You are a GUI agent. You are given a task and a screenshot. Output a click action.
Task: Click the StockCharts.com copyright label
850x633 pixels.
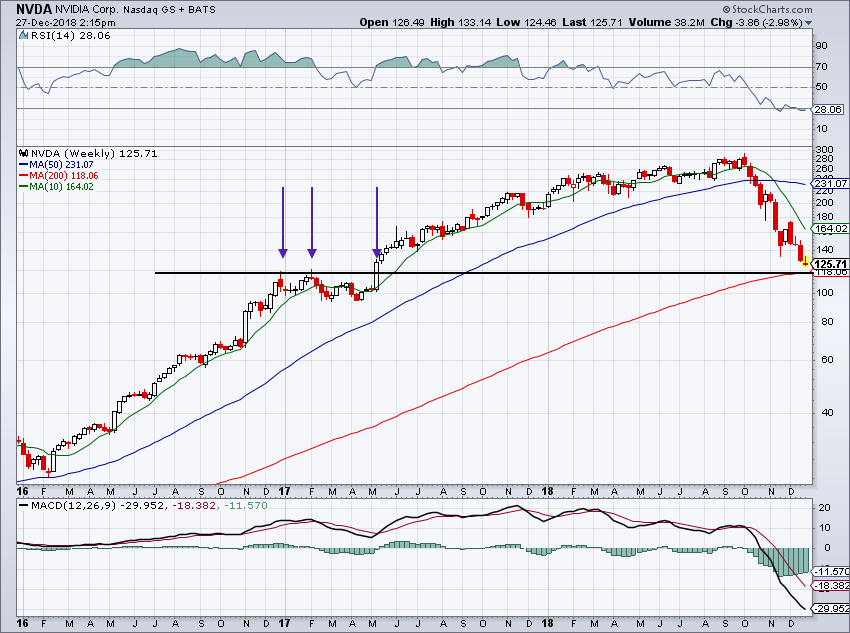[x=768, y=9]
